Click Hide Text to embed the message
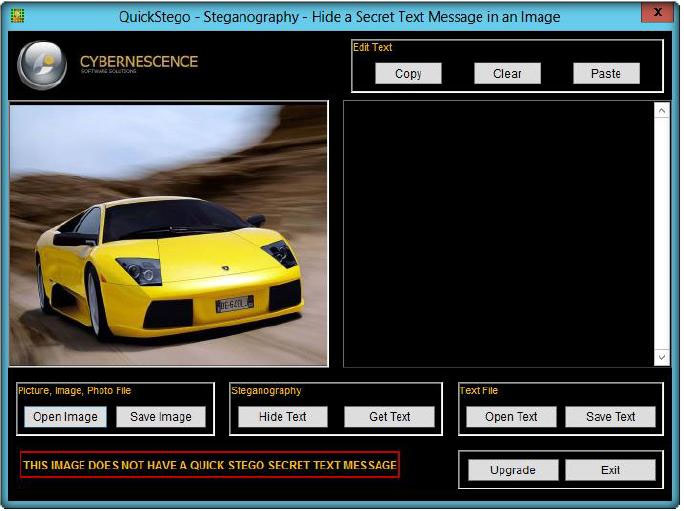This screenshot has height=511, width=684. coord(283,417)
